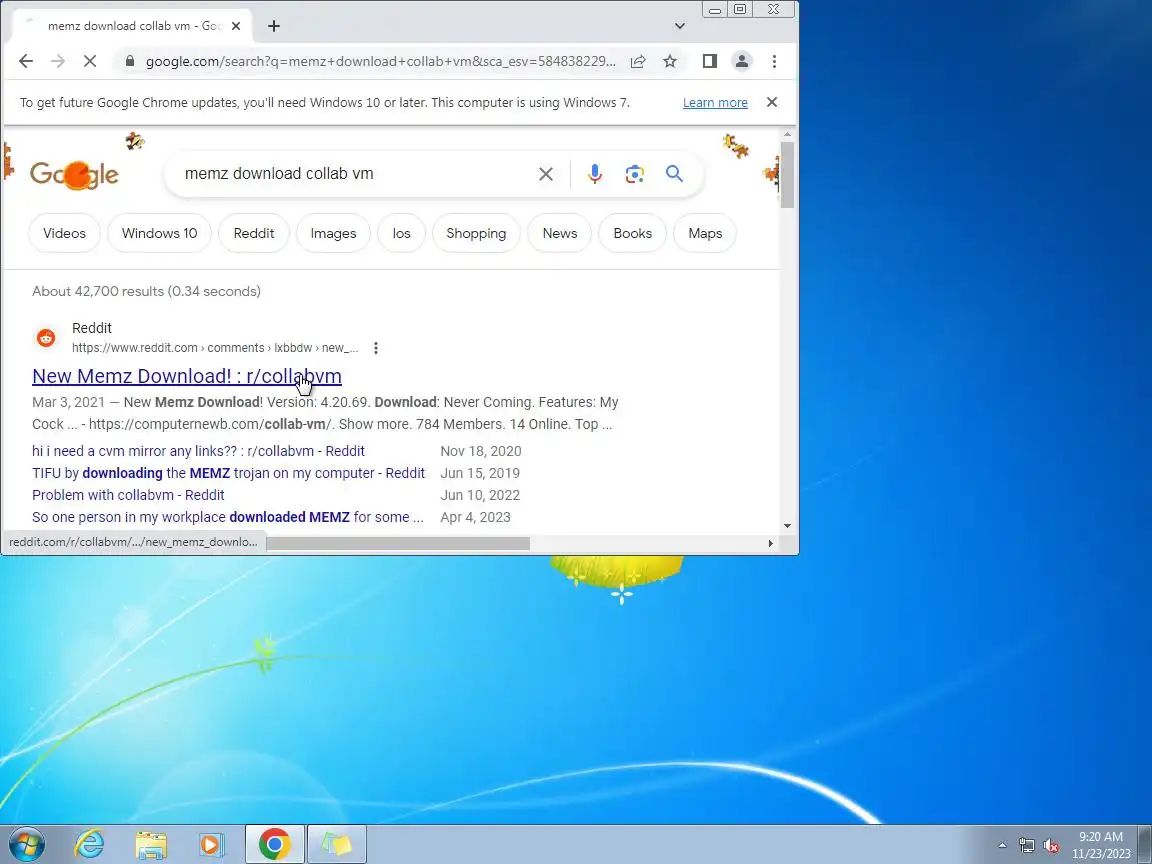Click the page's vertical scrollbar thumb
Screen dimensions: 1152x864
coord(787,175)
